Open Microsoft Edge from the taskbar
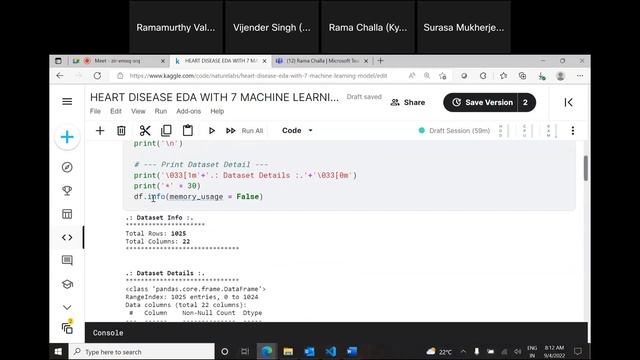 267,351
